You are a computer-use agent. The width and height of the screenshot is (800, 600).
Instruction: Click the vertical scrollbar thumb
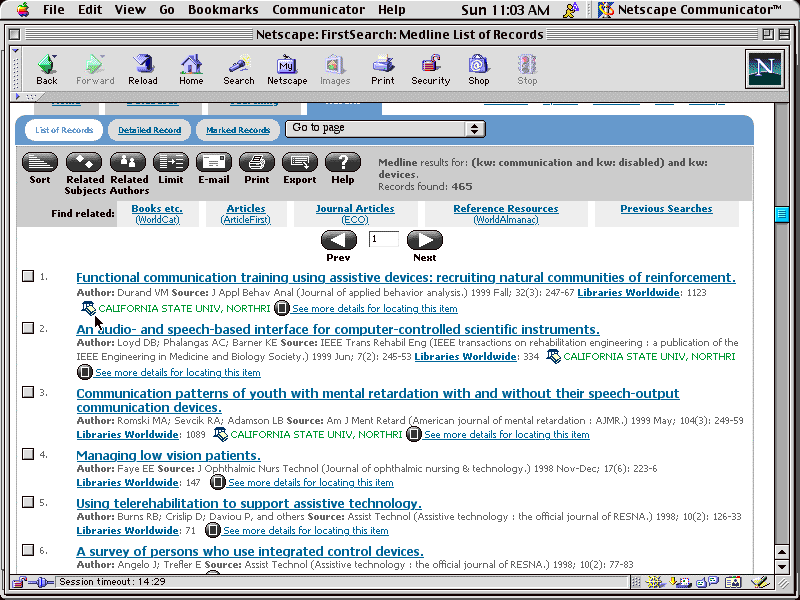coord(782,214)
